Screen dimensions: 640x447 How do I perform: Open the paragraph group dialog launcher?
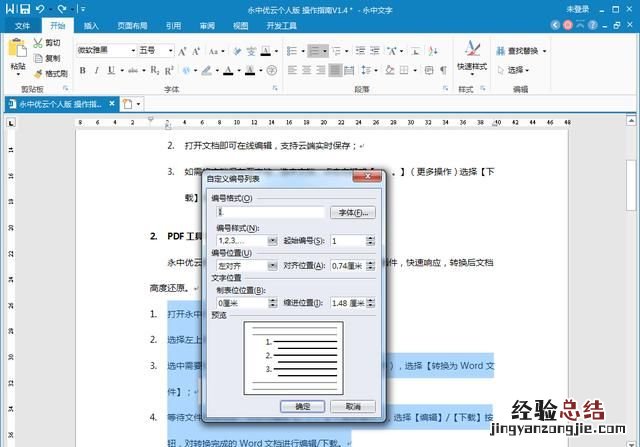[445, 88]
